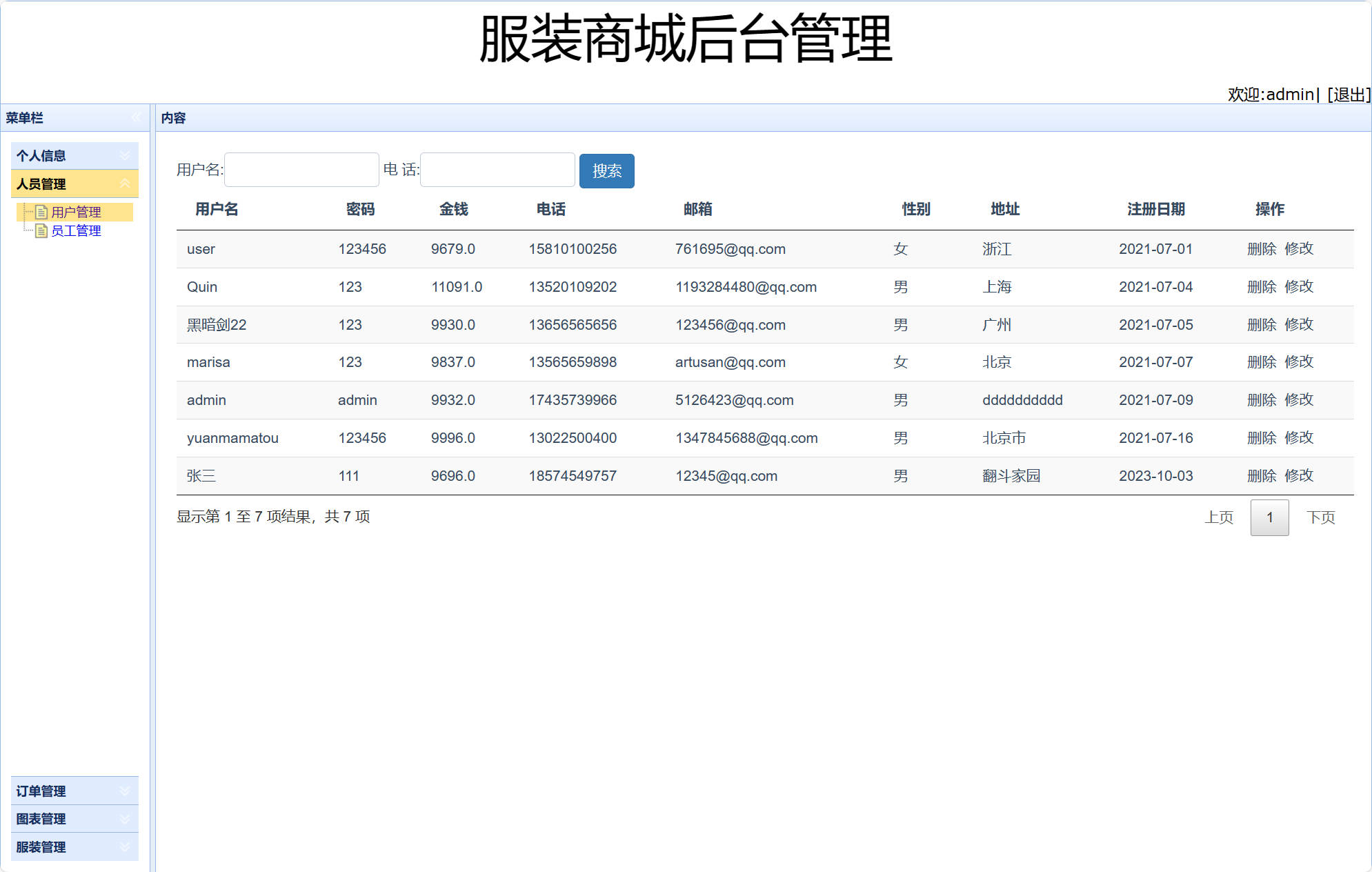This screenshot has height=872, width=1372.
Task: Click 修改 for user marisa
Action: [x=1300, y=362]
